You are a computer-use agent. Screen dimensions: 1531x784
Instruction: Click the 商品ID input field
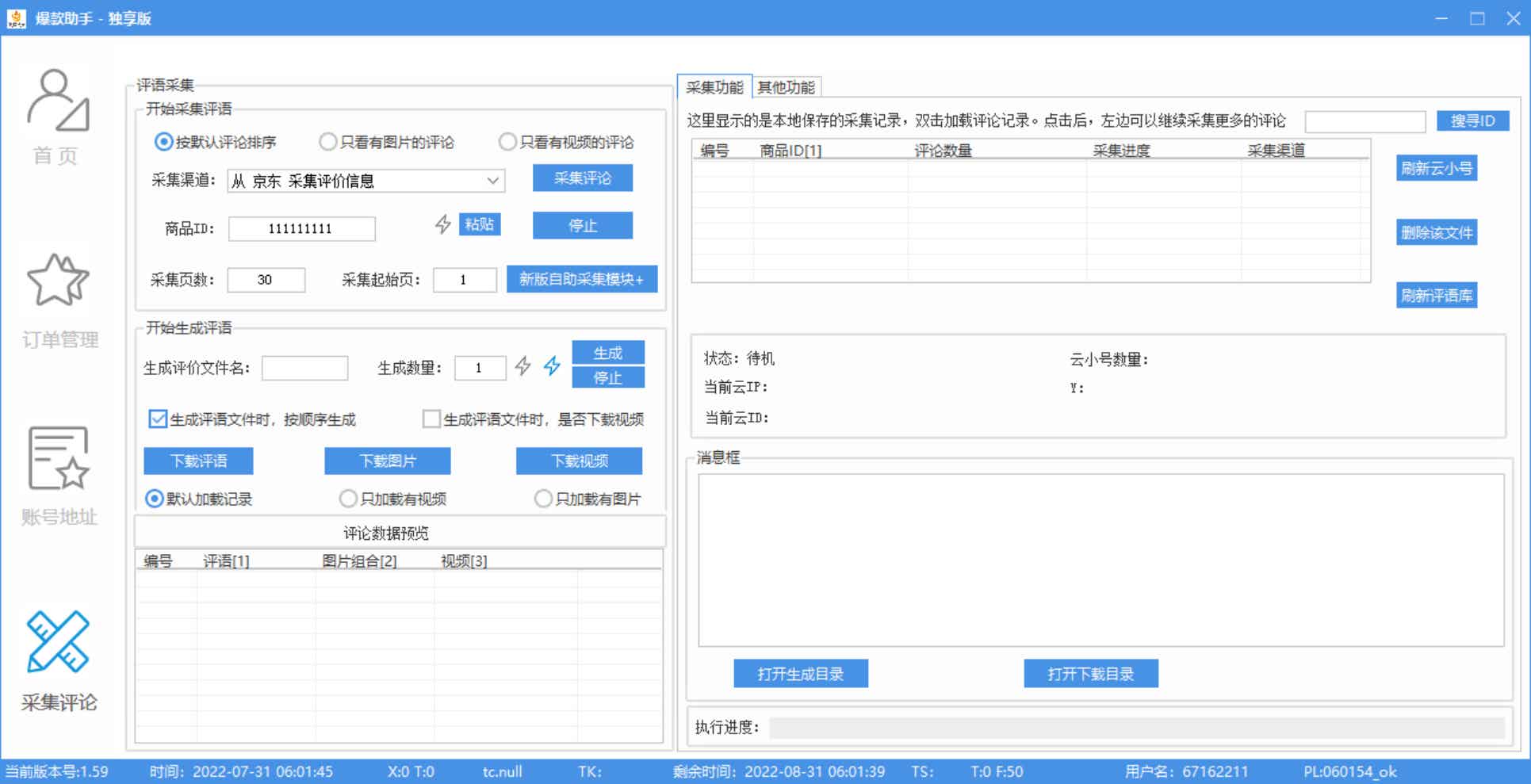coord(301,229)
